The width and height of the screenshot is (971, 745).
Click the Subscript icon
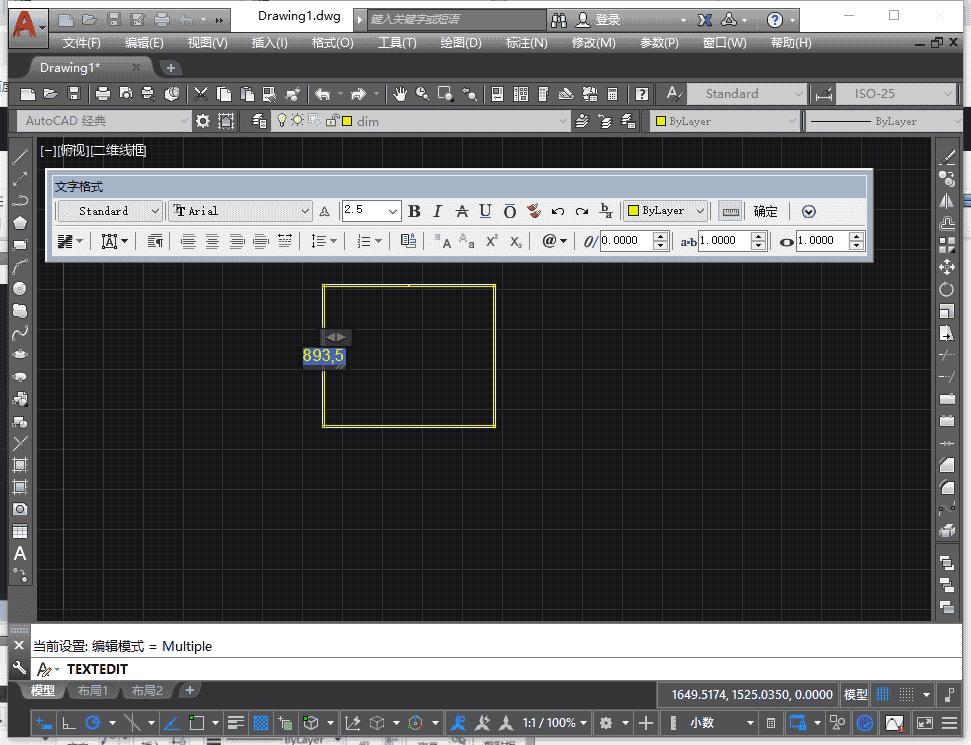click(516, 241)
